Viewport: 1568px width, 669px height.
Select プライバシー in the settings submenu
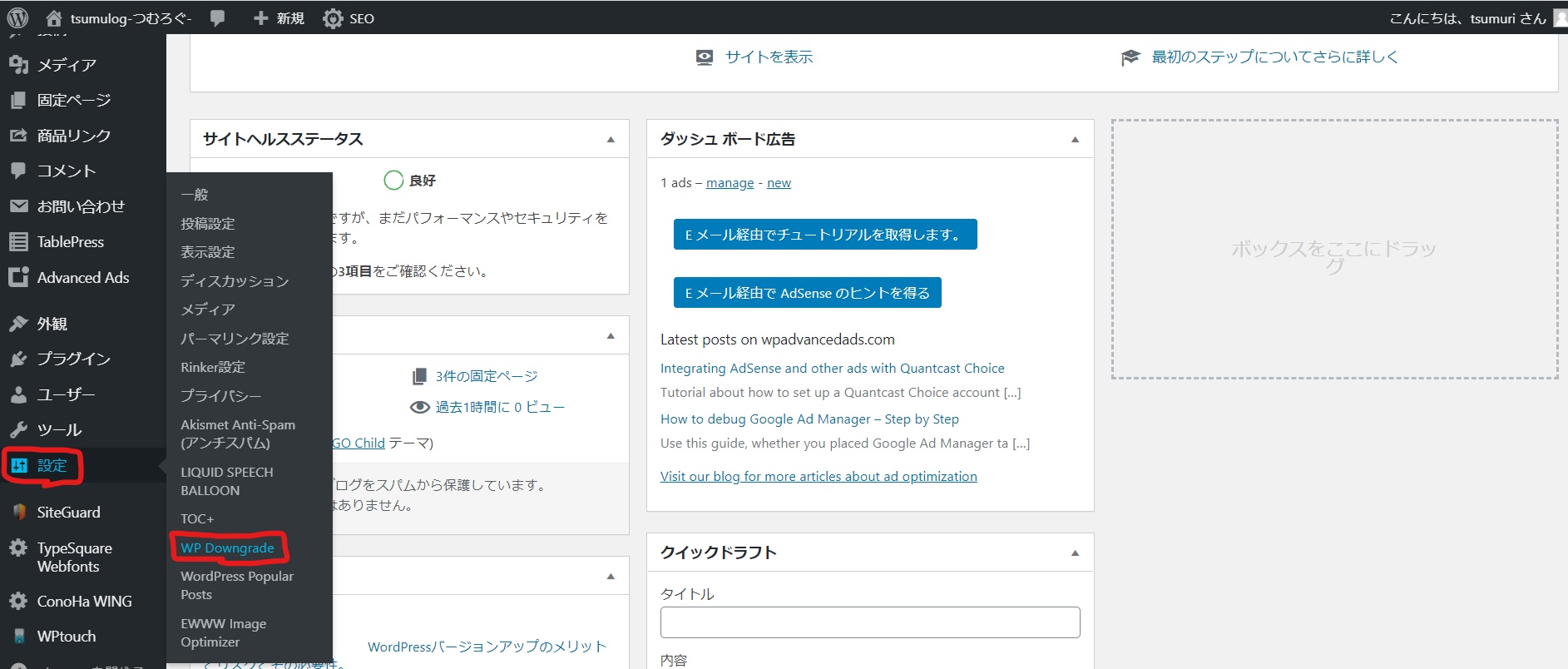click(221, 396)
